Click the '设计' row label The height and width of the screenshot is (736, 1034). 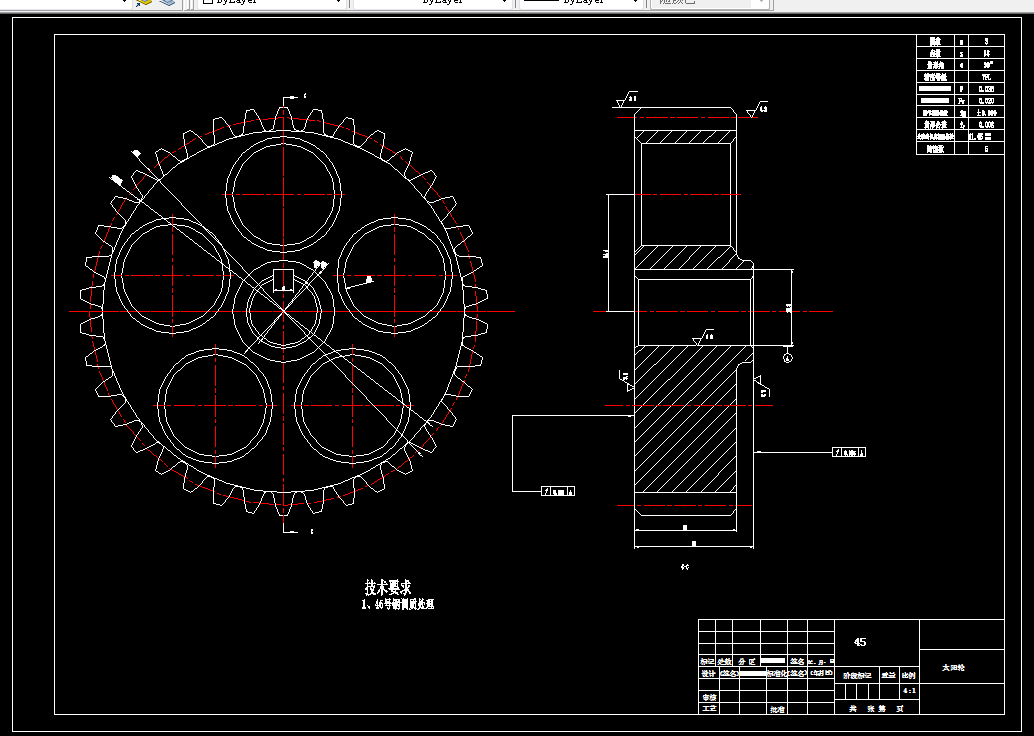tap(708, 673)
